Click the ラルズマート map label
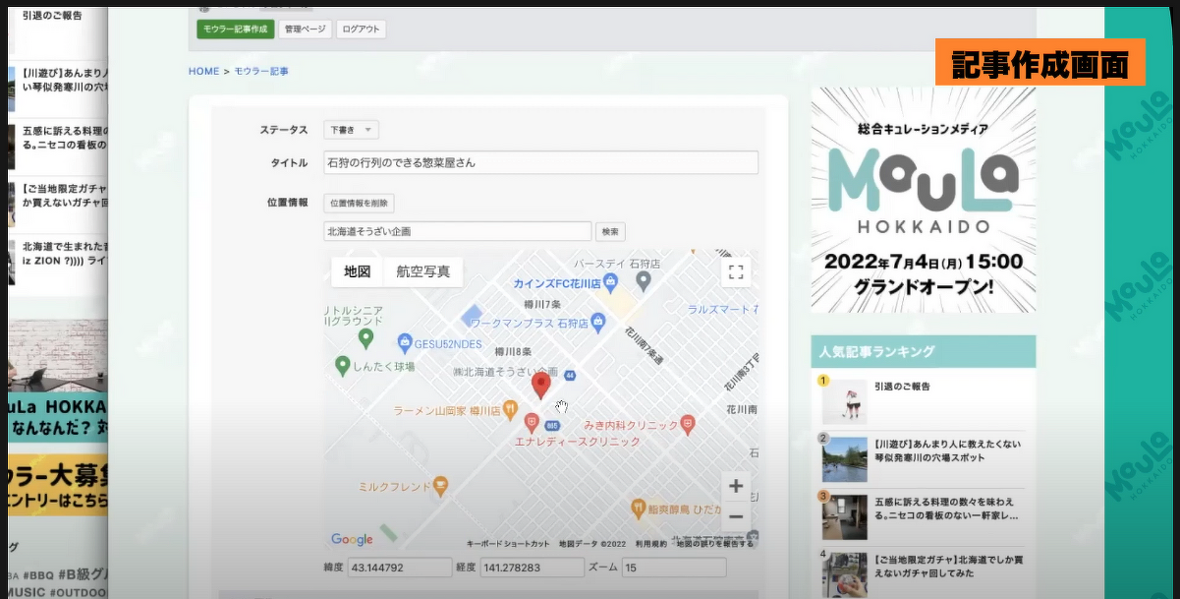This screenshot has width=1180, height=599. (x=723, y=309)
